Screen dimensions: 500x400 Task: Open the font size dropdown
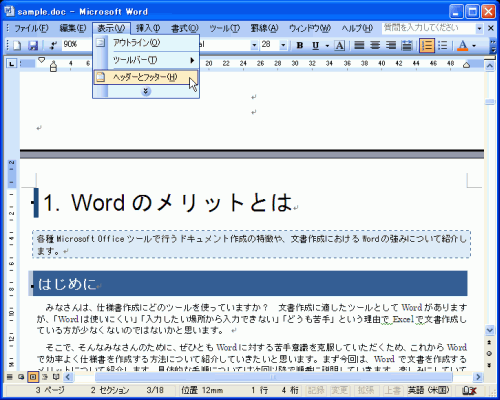tap(283, 45)
